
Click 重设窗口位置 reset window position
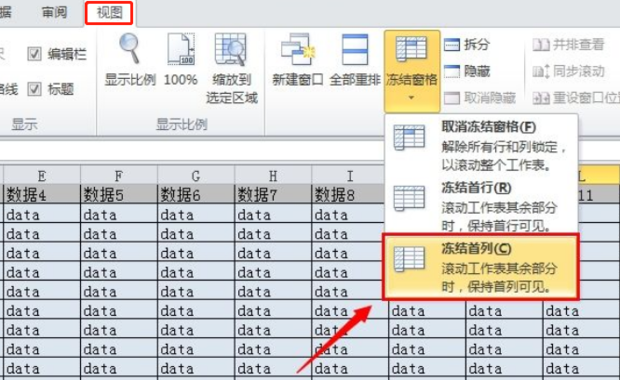coord(576,97)
